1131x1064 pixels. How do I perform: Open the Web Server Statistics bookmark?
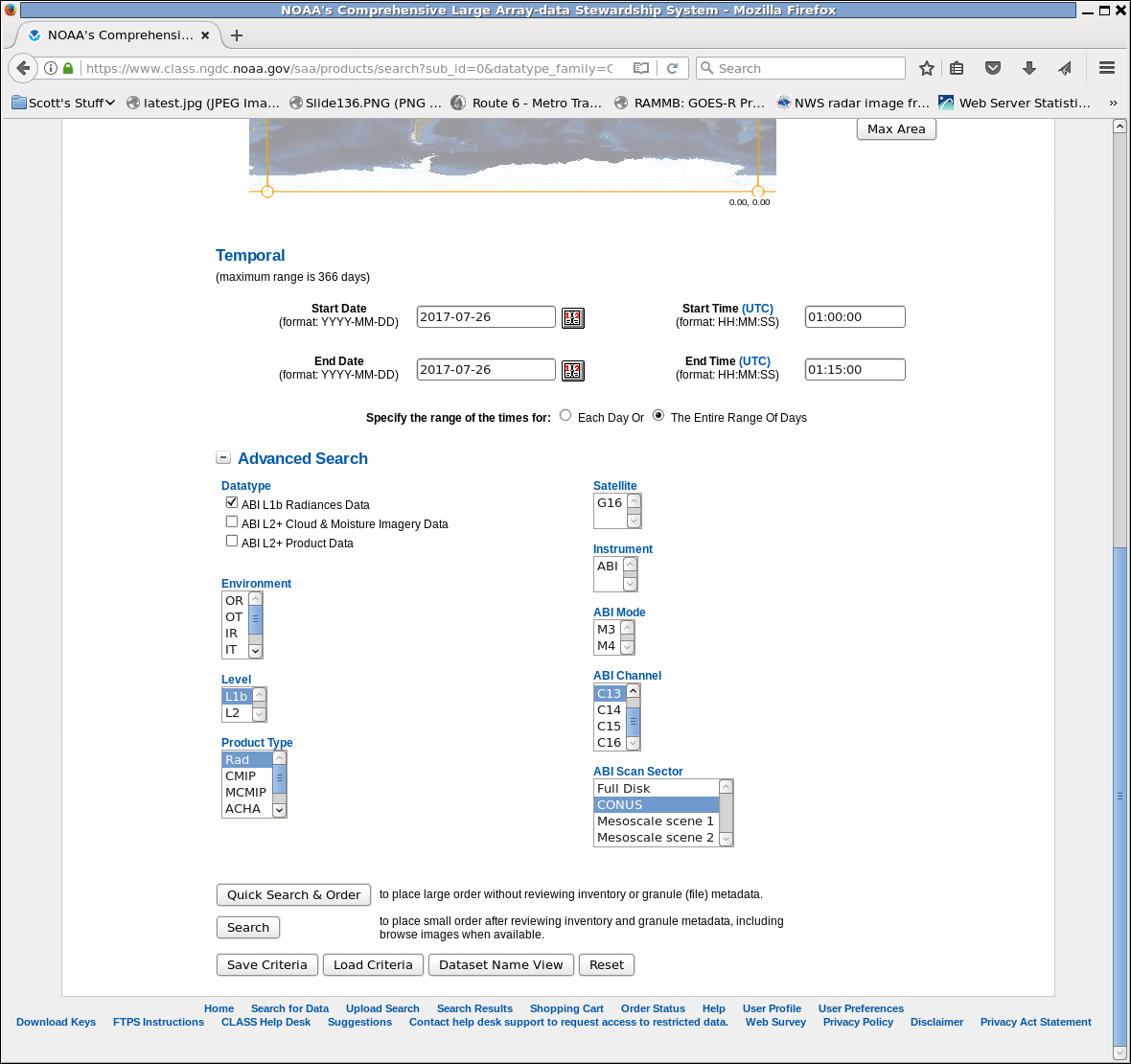[1014, 103]
